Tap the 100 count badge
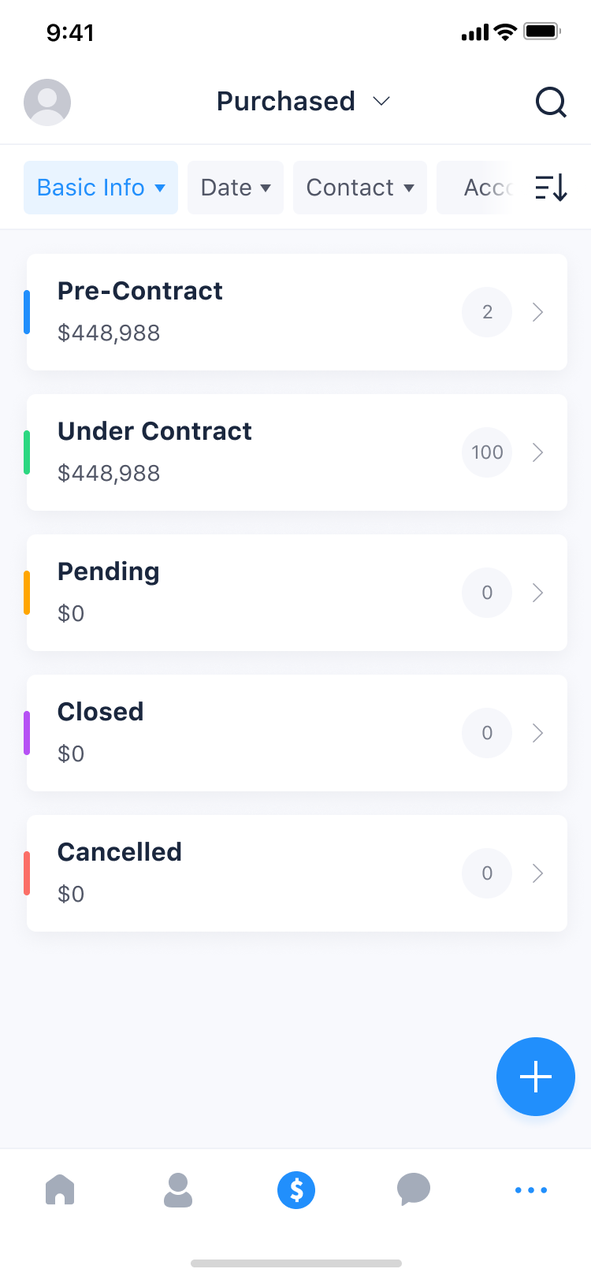 click(487, 452)
